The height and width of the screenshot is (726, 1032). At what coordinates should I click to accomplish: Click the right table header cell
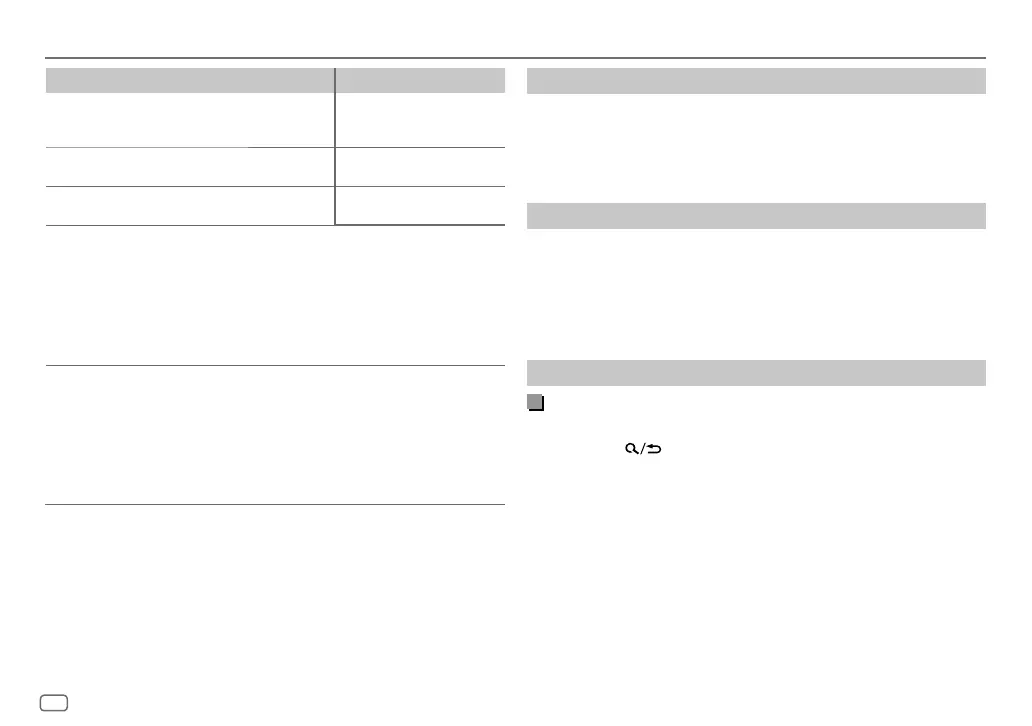(x=421, y=80)
